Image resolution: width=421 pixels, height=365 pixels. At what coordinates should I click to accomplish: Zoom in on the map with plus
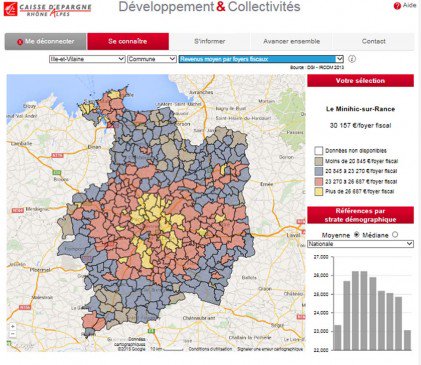click(12, 327)
